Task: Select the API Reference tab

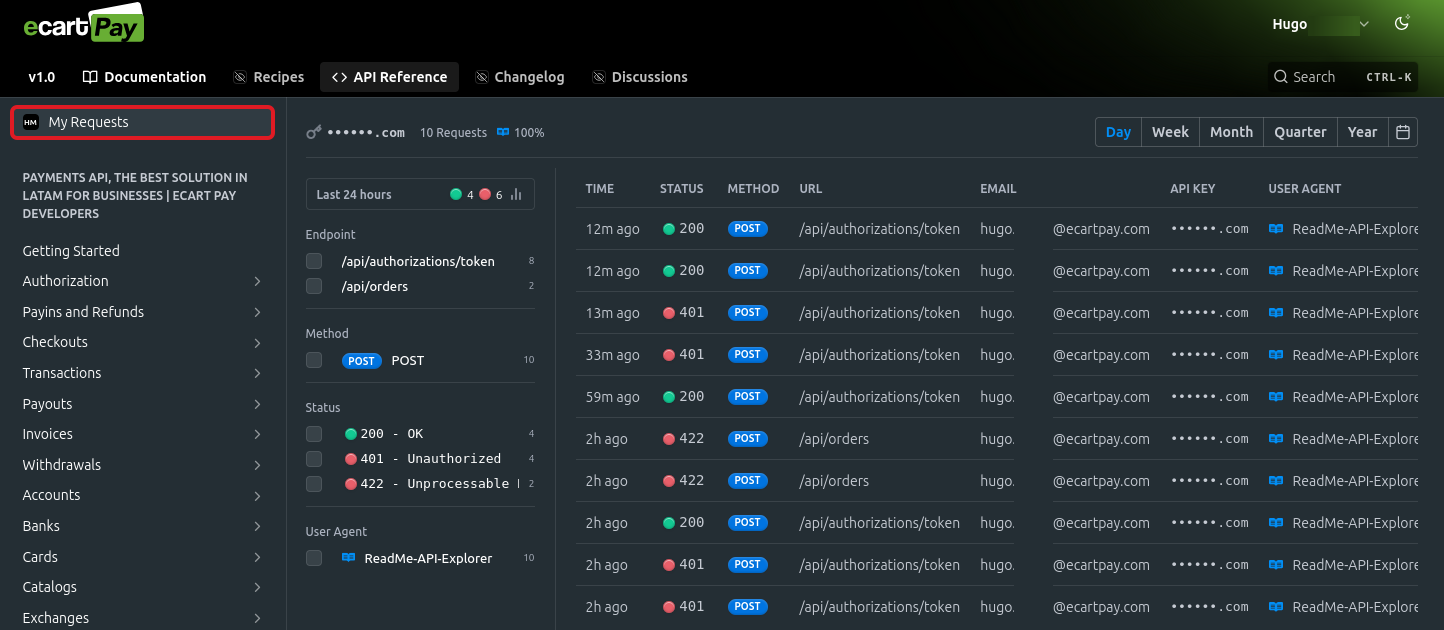Action: point(389,77)
